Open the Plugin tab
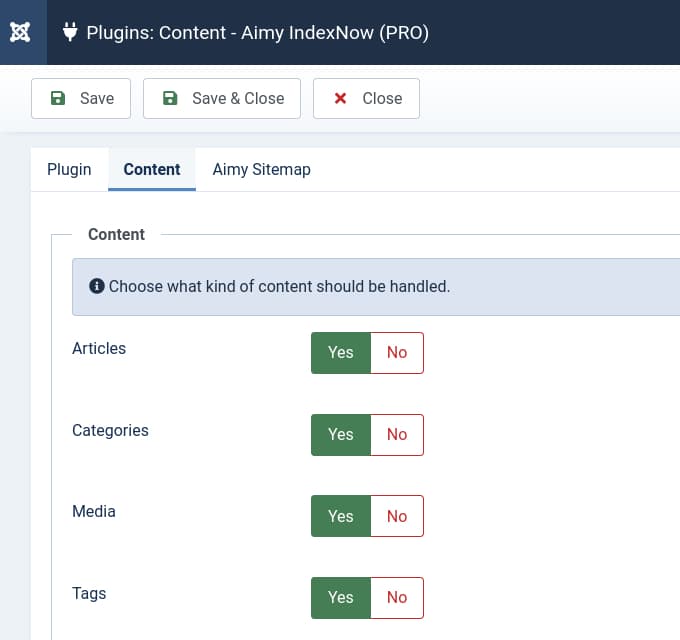This screenshot has width=680, height=640. point(69,170)
